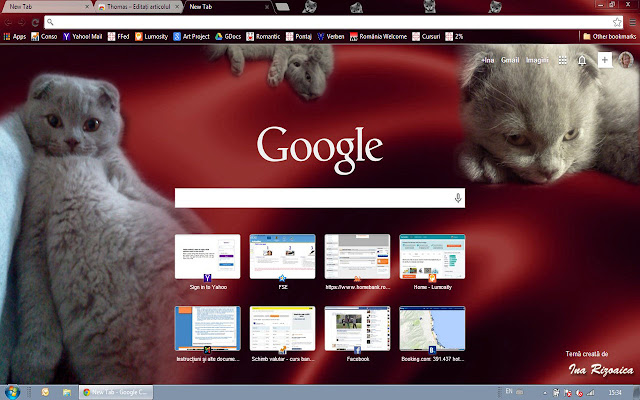This screenshot has width=640, height=400.
Task: Show hidden system tray icons
Action: tap(545, 393)
